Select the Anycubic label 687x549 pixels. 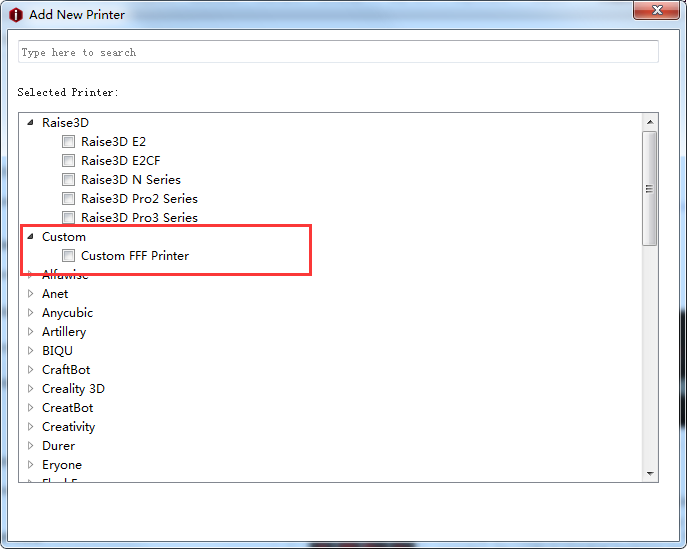pos(67,312)
